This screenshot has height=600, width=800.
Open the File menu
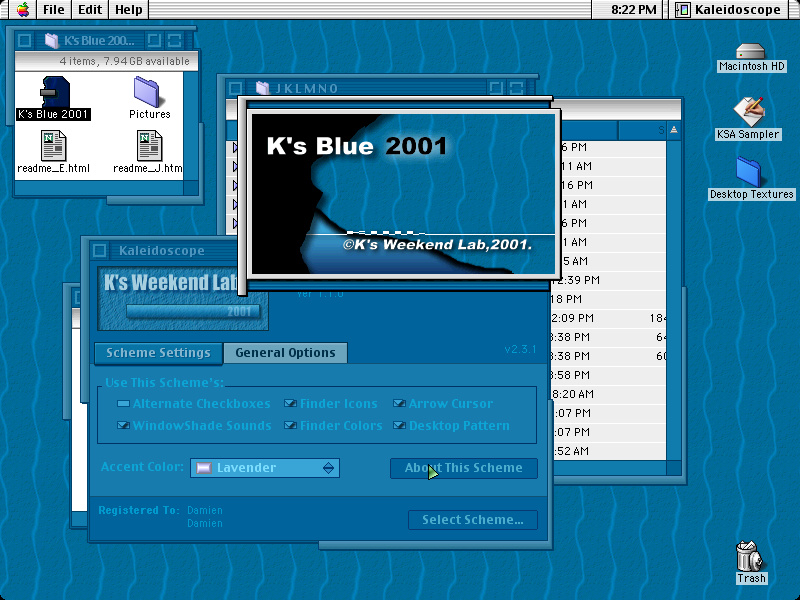point(54,9)
